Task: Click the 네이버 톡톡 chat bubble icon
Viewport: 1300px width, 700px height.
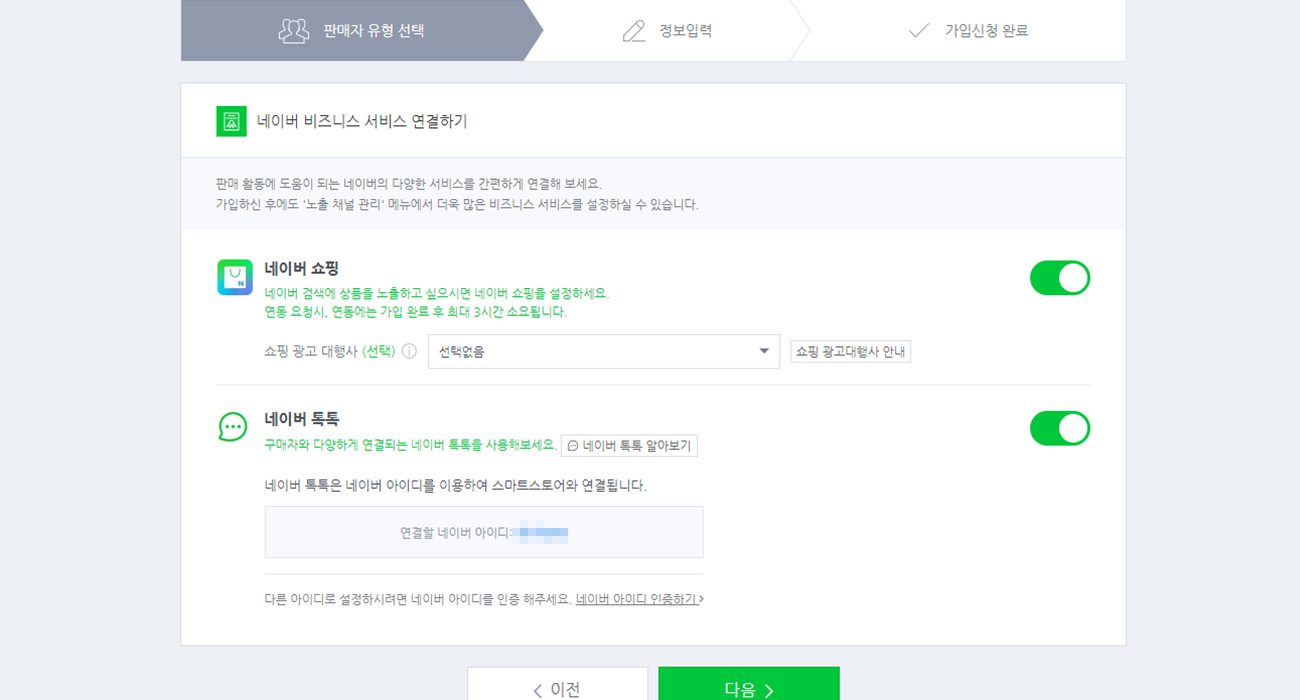Action: click(232, 427)
